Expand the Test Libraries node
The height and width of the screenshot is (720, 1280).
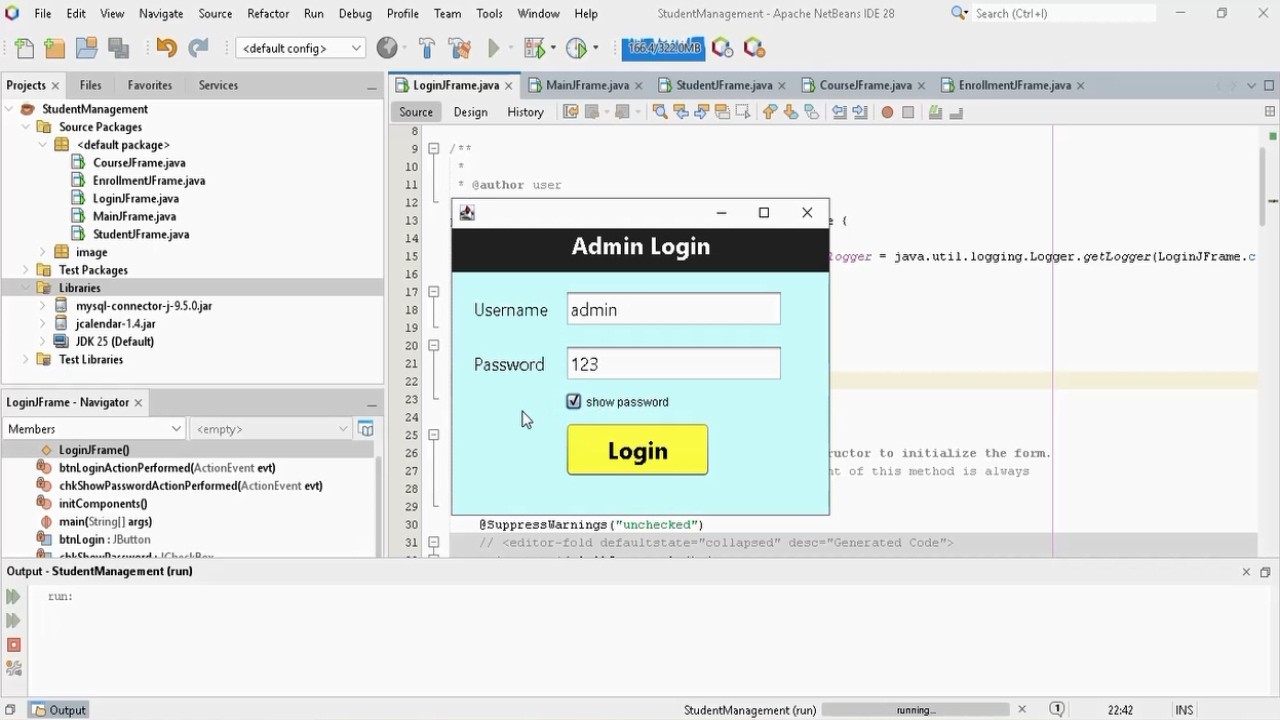(x=26, y=359)
